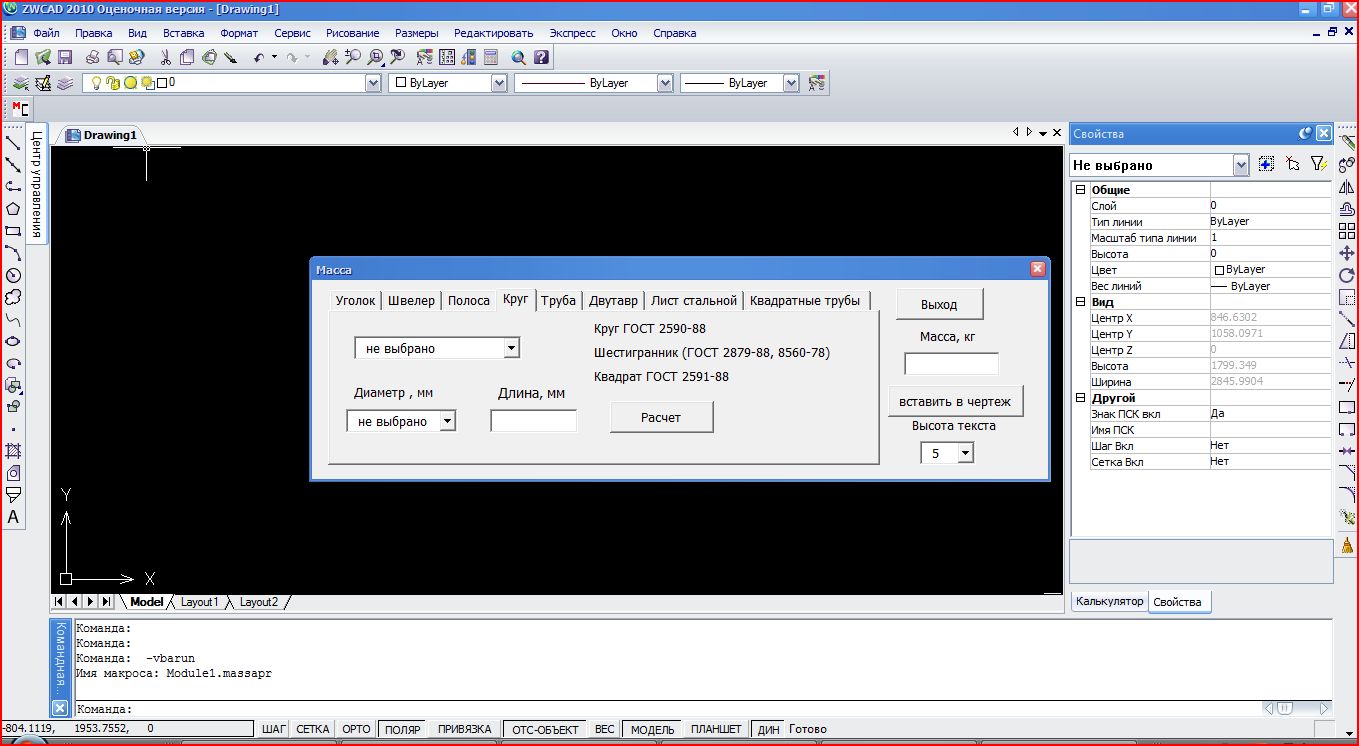Activate realtime zoom magnifier
Screen dimensions: 1359x746
353,58
